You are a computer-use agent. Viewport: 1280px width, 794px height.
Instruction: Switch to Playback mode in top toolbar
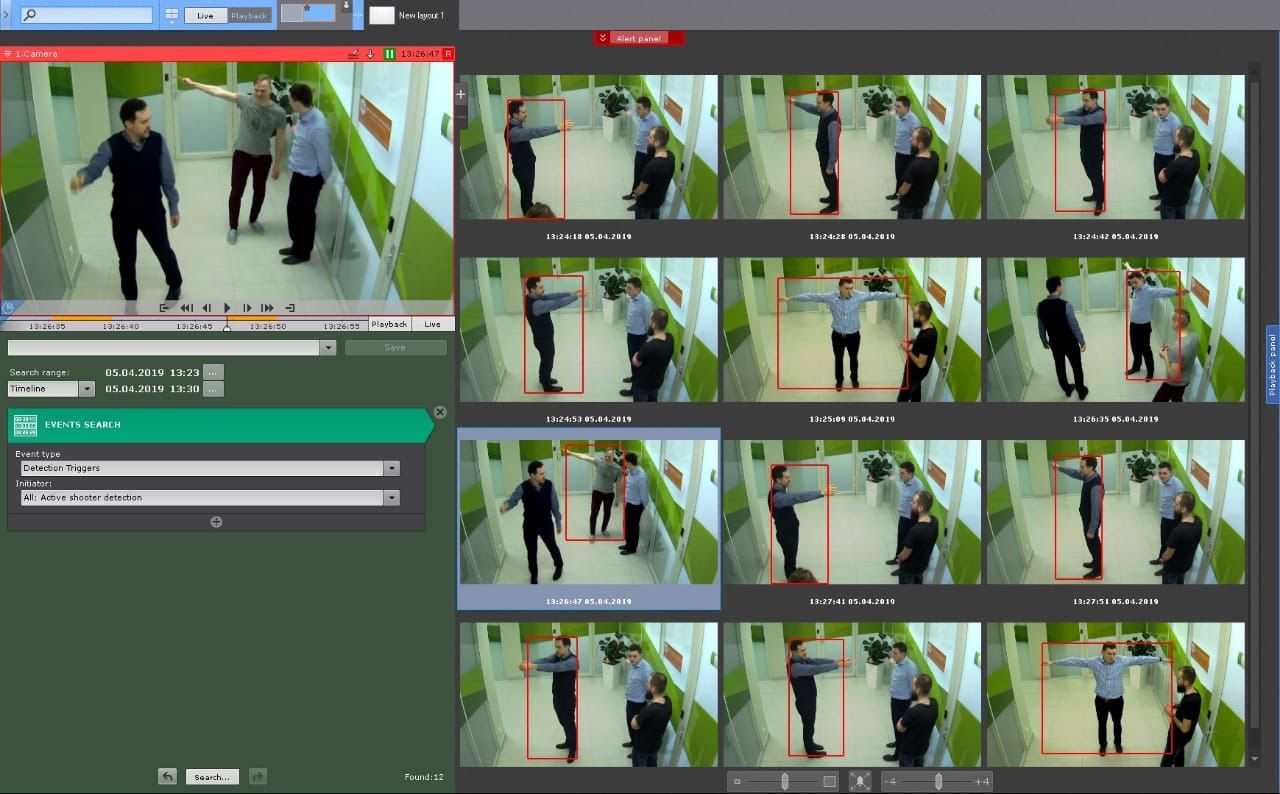[x=249, y=16]
